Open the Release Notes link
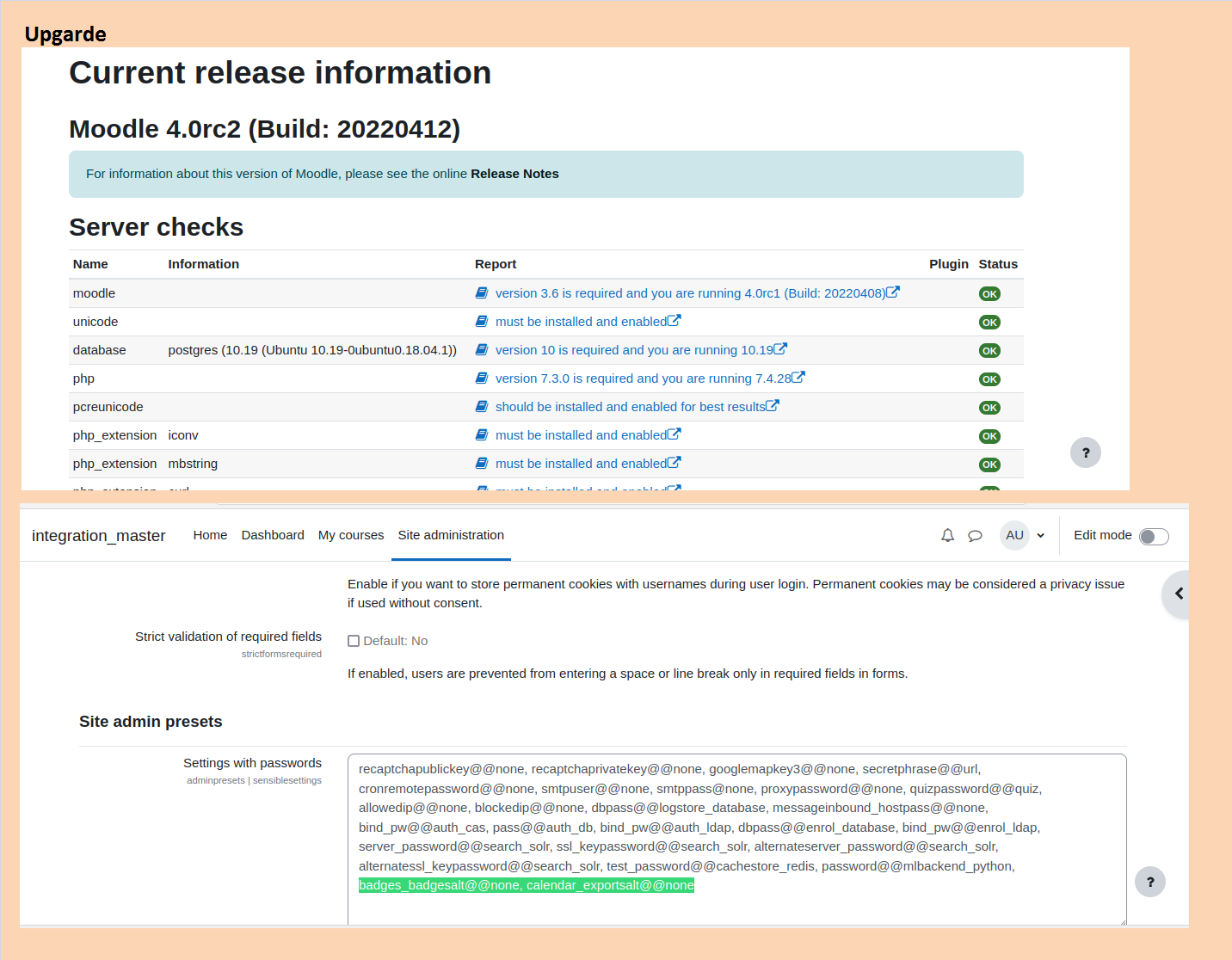Screen dimensions: 1232x960 coord(514,174)
